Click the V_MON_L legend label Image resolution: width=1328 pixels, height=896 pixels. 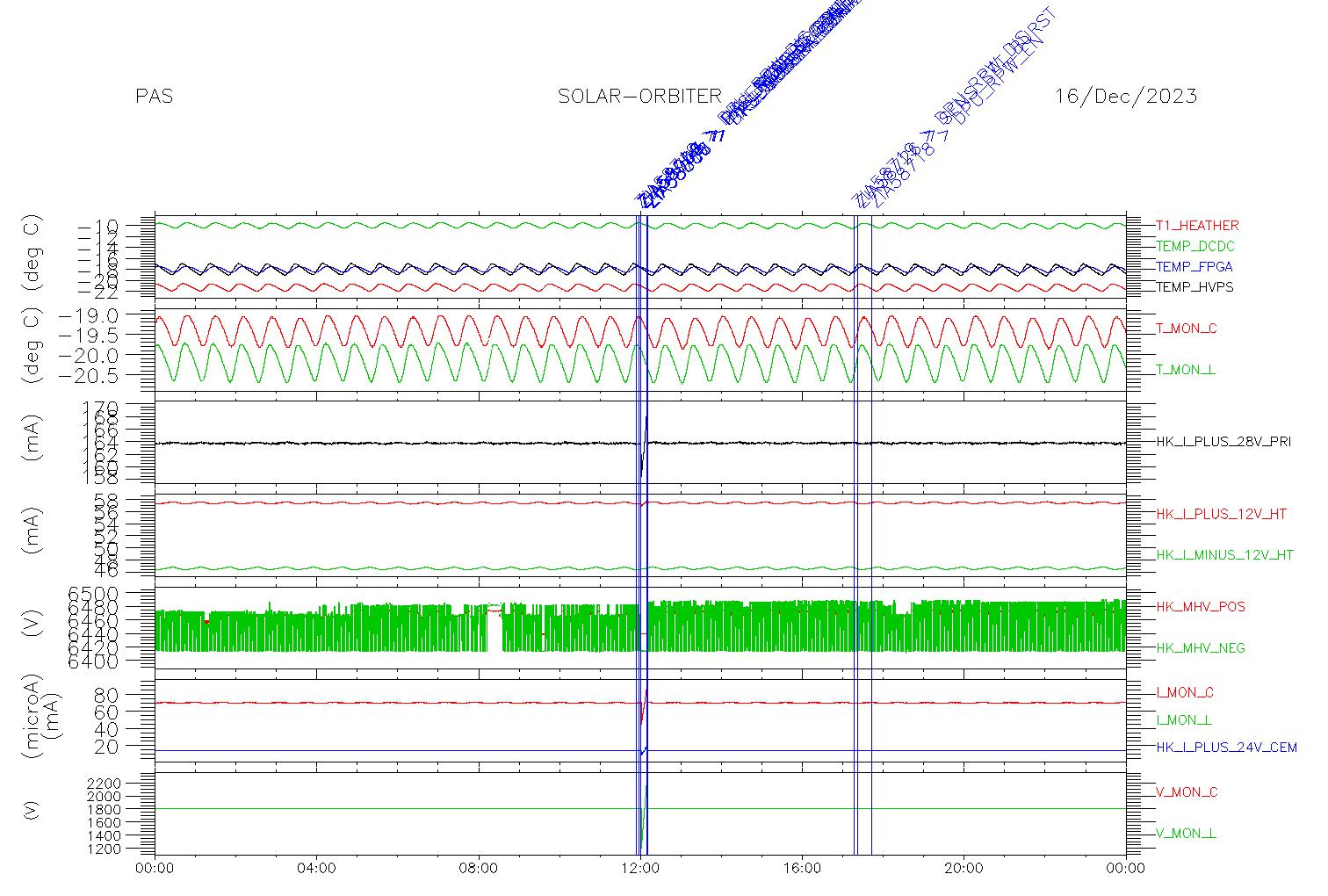pos(1187,834)
